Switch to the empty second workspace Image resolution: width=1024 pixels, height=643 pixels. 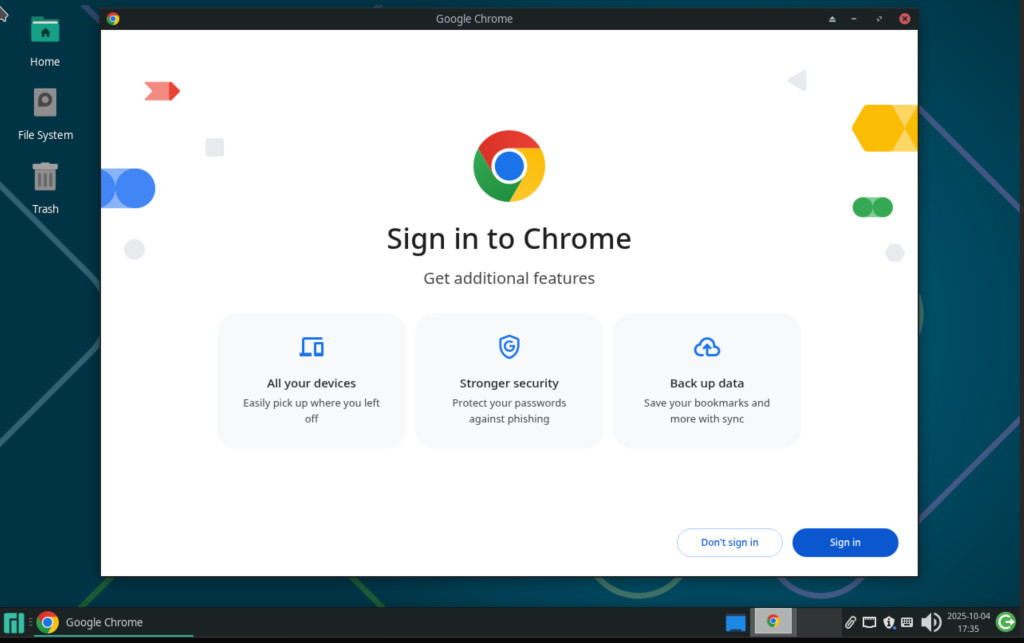click(817, 622)
